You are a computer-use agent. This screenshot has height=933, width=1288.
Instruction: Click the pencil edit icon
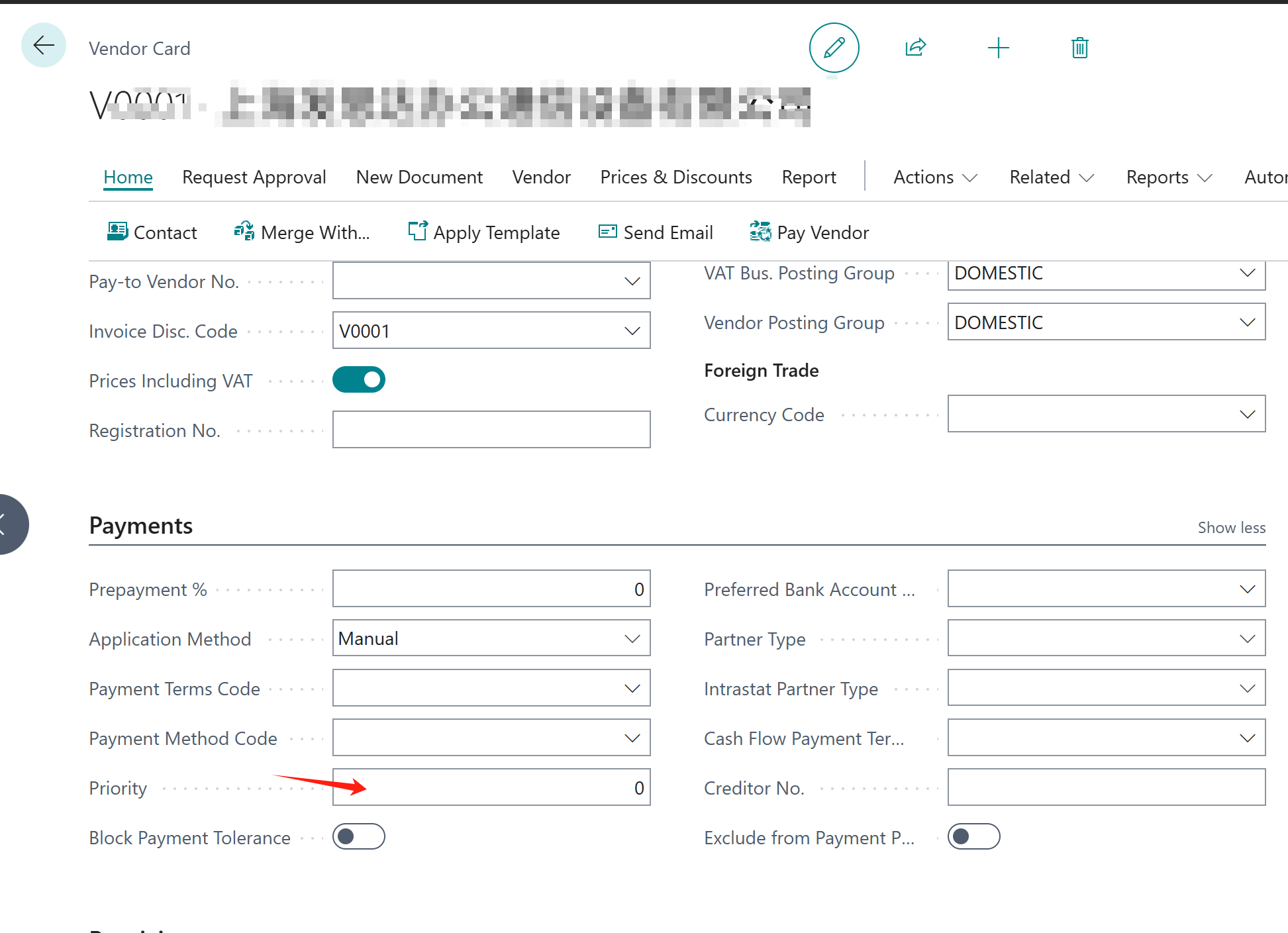(834, 48)
